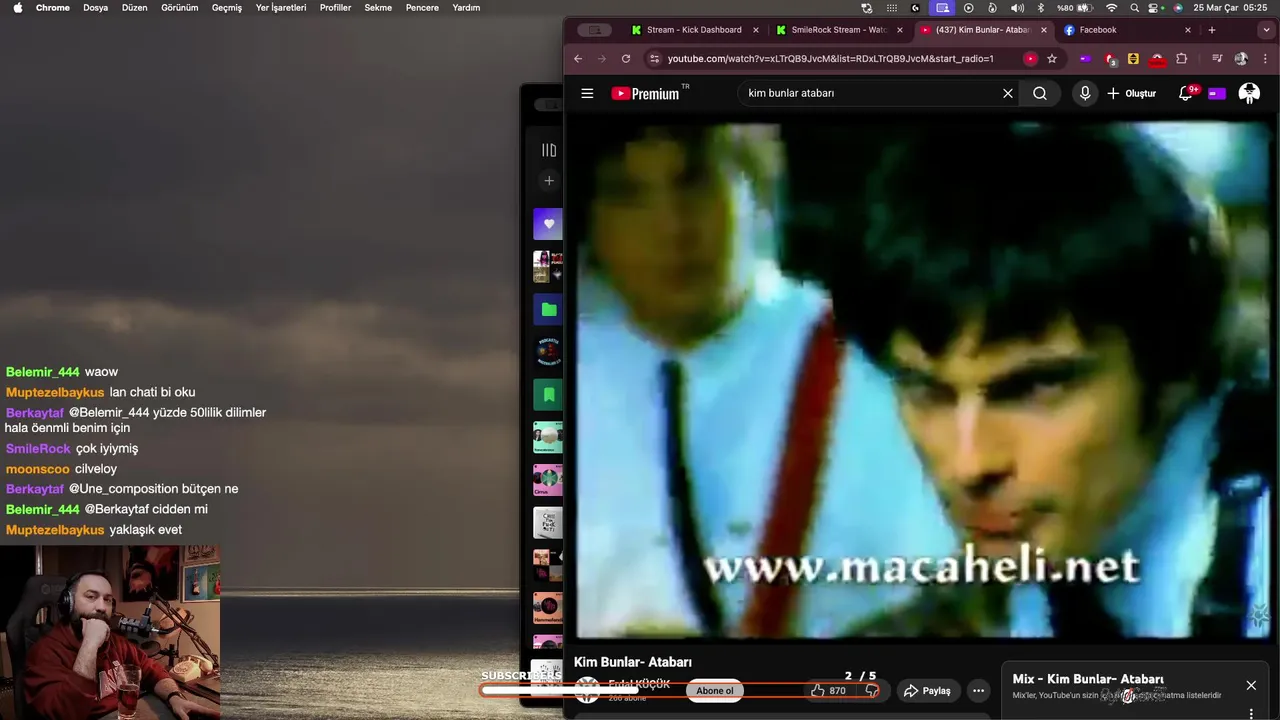Open library icon in background sidebar window
The image size is (1280, 720).
[x=548, y=150]
